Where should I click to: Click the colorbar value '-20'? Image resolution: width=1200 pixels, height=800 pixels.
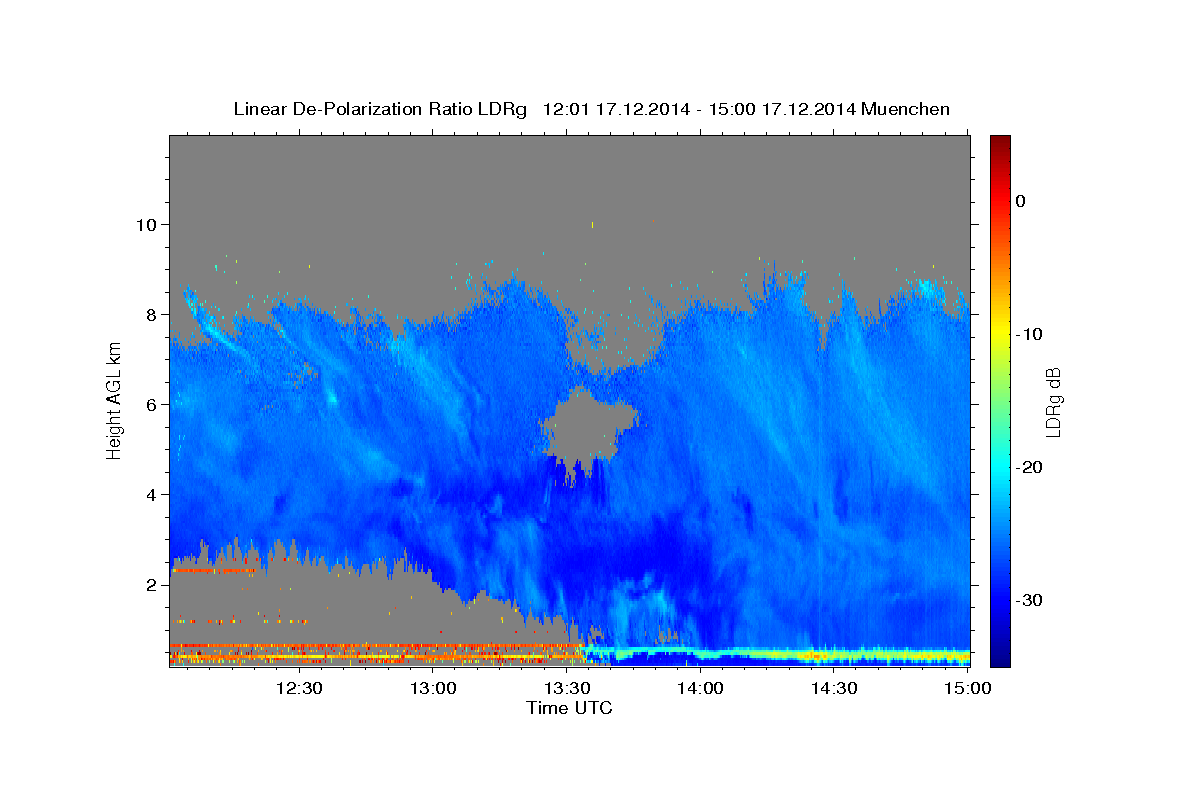[1030, 467]
